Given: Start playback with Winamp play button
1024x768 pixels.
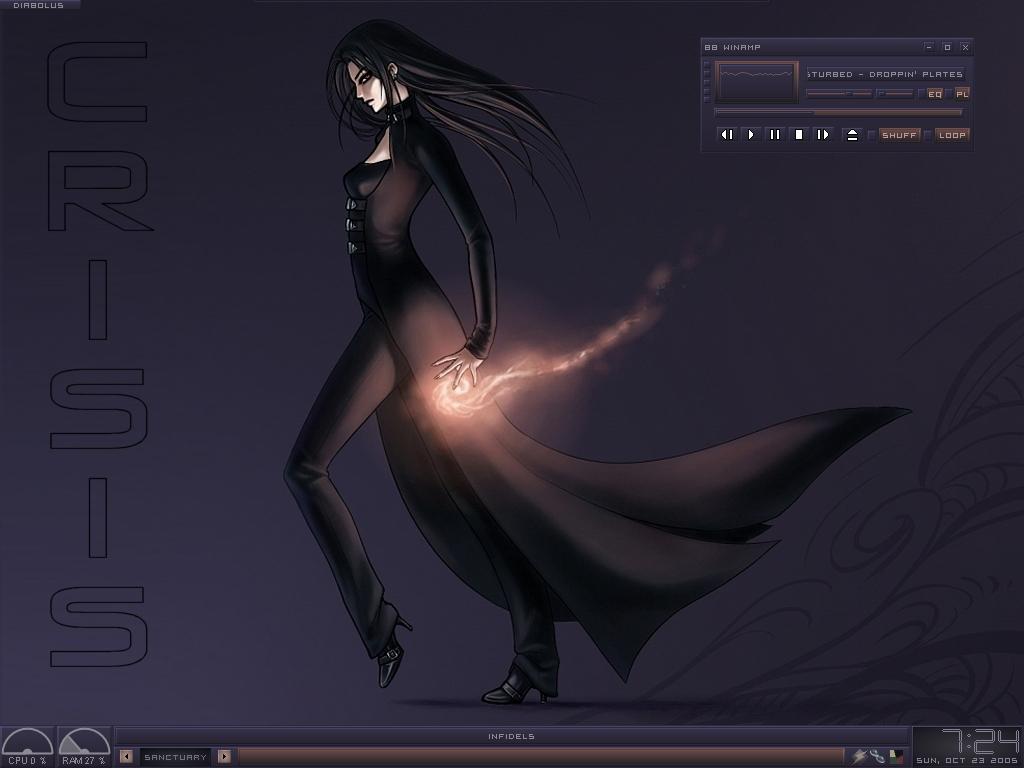Looking at the screenshot, I should (x=750, y=135).
